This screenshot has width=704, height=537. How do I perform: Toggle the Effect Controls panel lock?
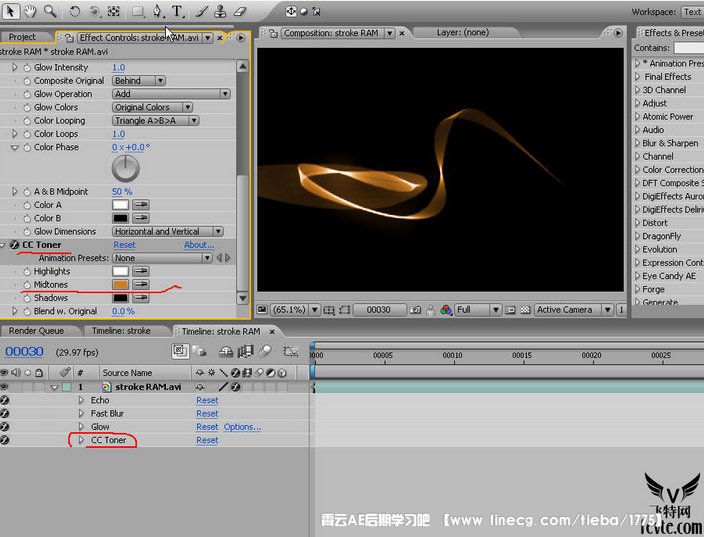click(x=69, y=38)
